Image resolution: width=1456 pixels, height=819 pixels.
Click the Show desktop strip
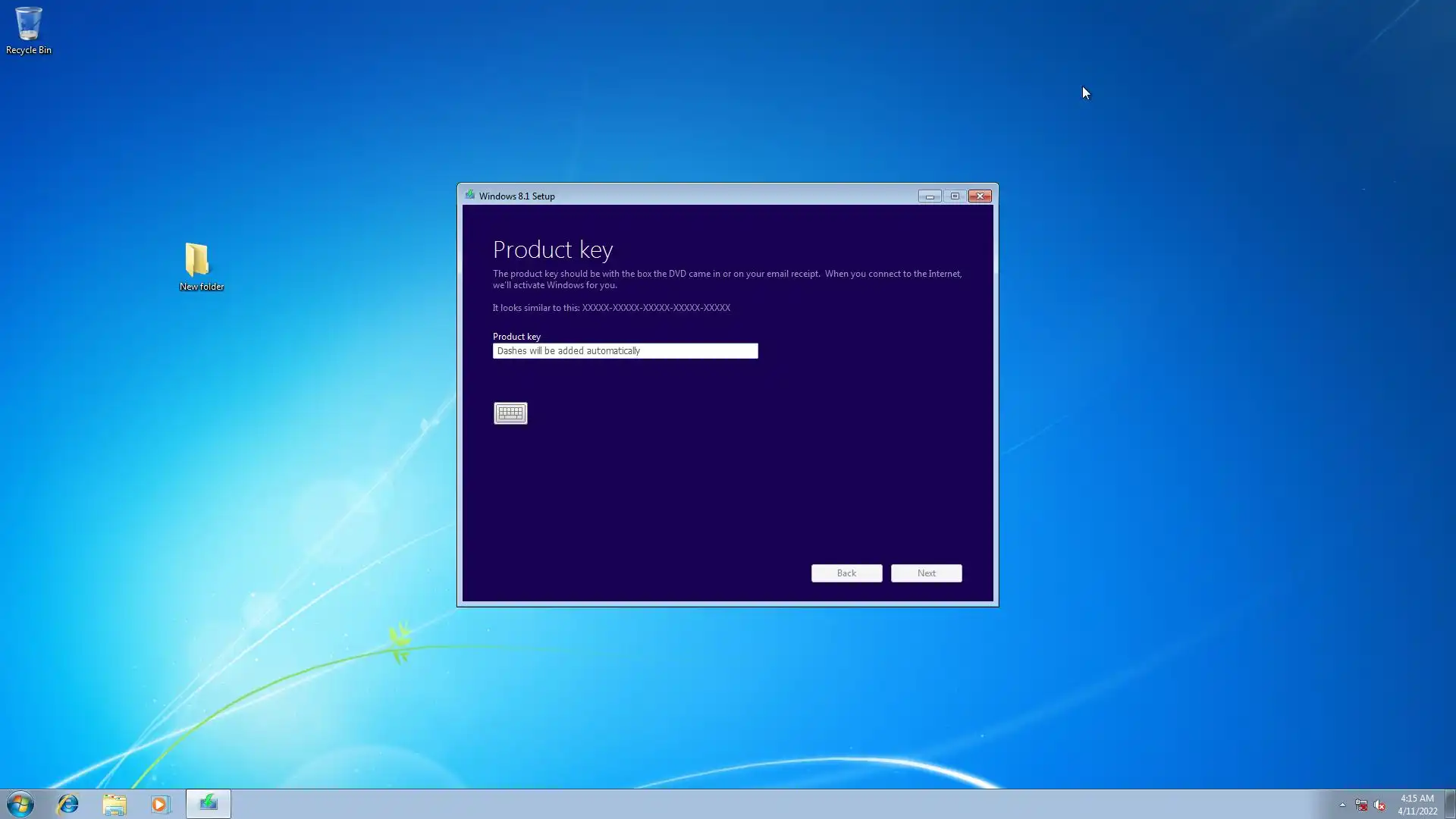pyautogui.click(x=1450, y=804)
